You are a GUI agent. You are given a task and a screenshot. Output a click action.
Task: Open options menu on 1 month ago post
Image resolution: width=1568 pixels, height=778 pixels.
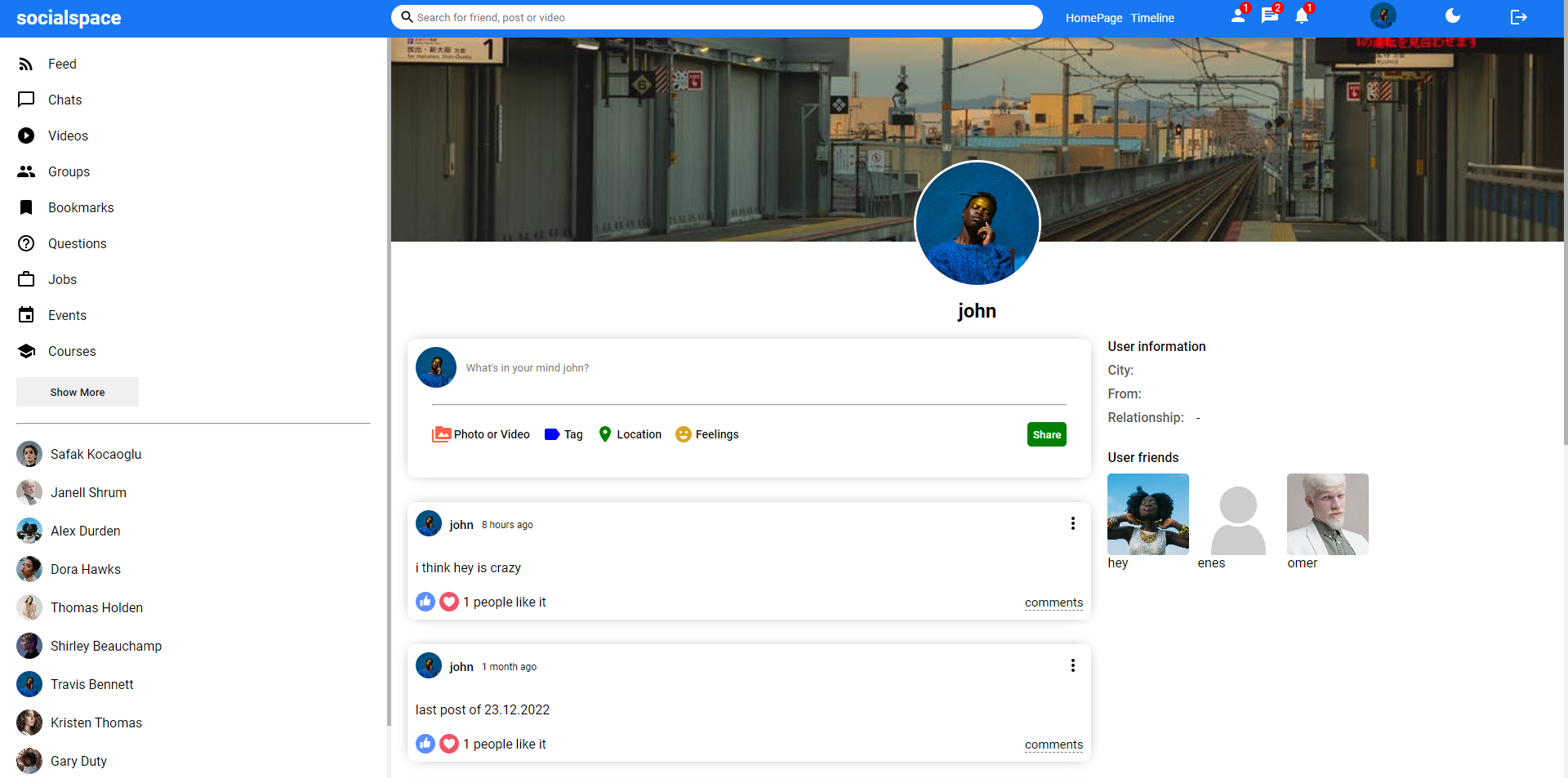click(1073, 665)
